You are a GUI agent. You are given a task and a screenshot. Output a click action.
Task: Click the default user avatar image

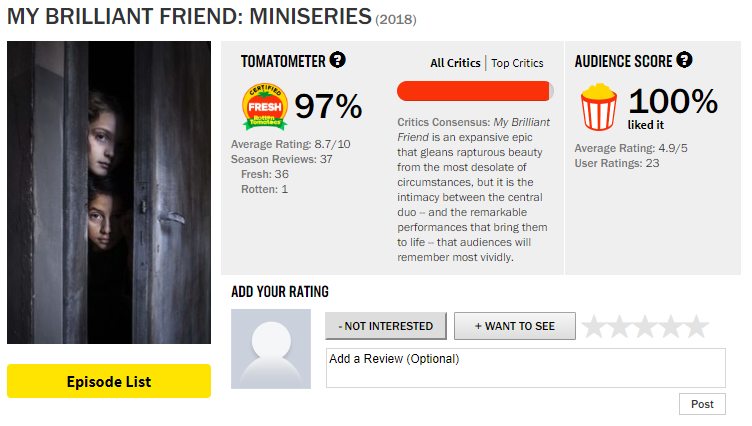(271, 349)
